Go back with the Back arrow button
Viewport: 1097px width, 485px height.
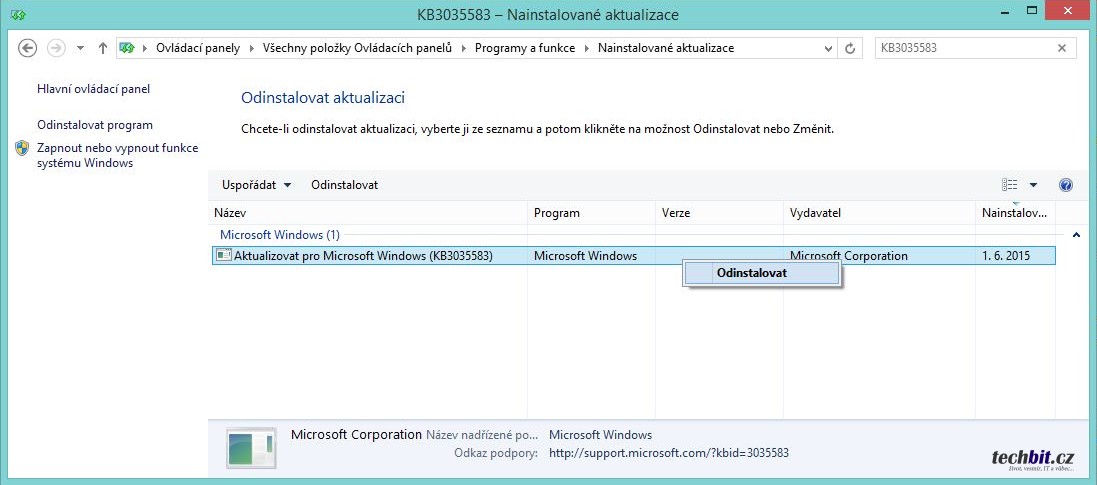click(27, 48)
